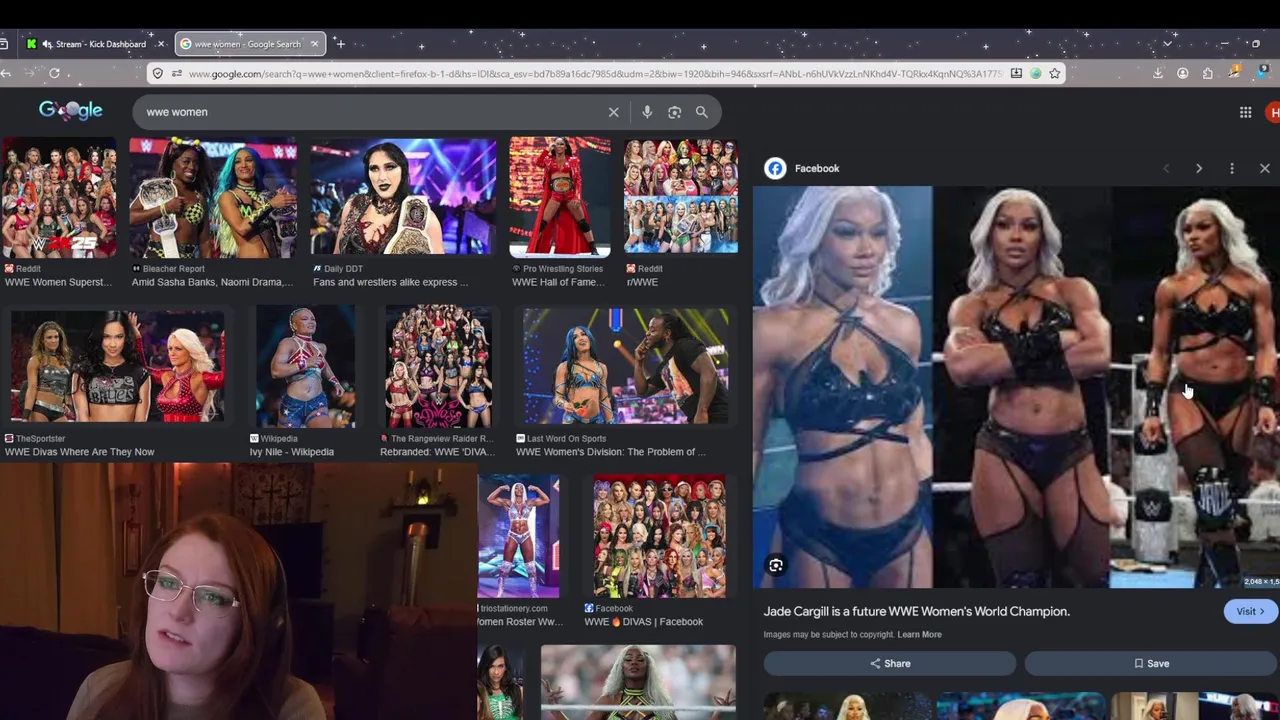This screenshot has height=720, width=1280.
Task: Open Firefox extensions puzzle icon
Action: coord(1208,73)
